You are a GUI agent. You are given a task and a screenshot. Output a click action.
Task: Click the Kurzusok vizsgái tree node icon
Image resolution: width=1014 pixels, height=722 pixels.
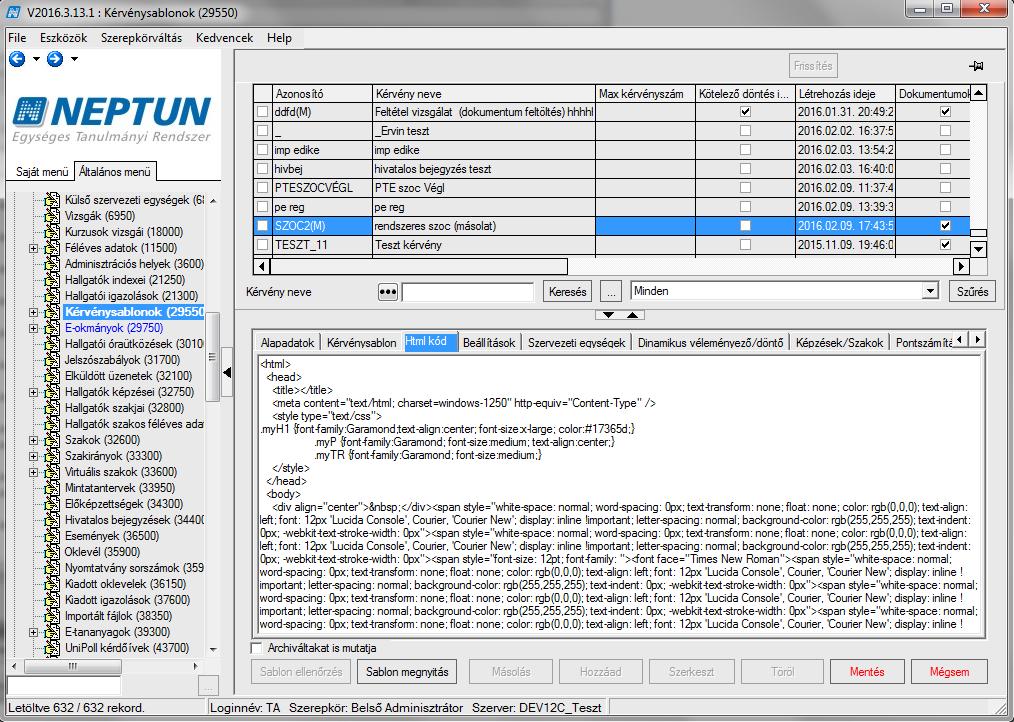click(x=52, y=232)
